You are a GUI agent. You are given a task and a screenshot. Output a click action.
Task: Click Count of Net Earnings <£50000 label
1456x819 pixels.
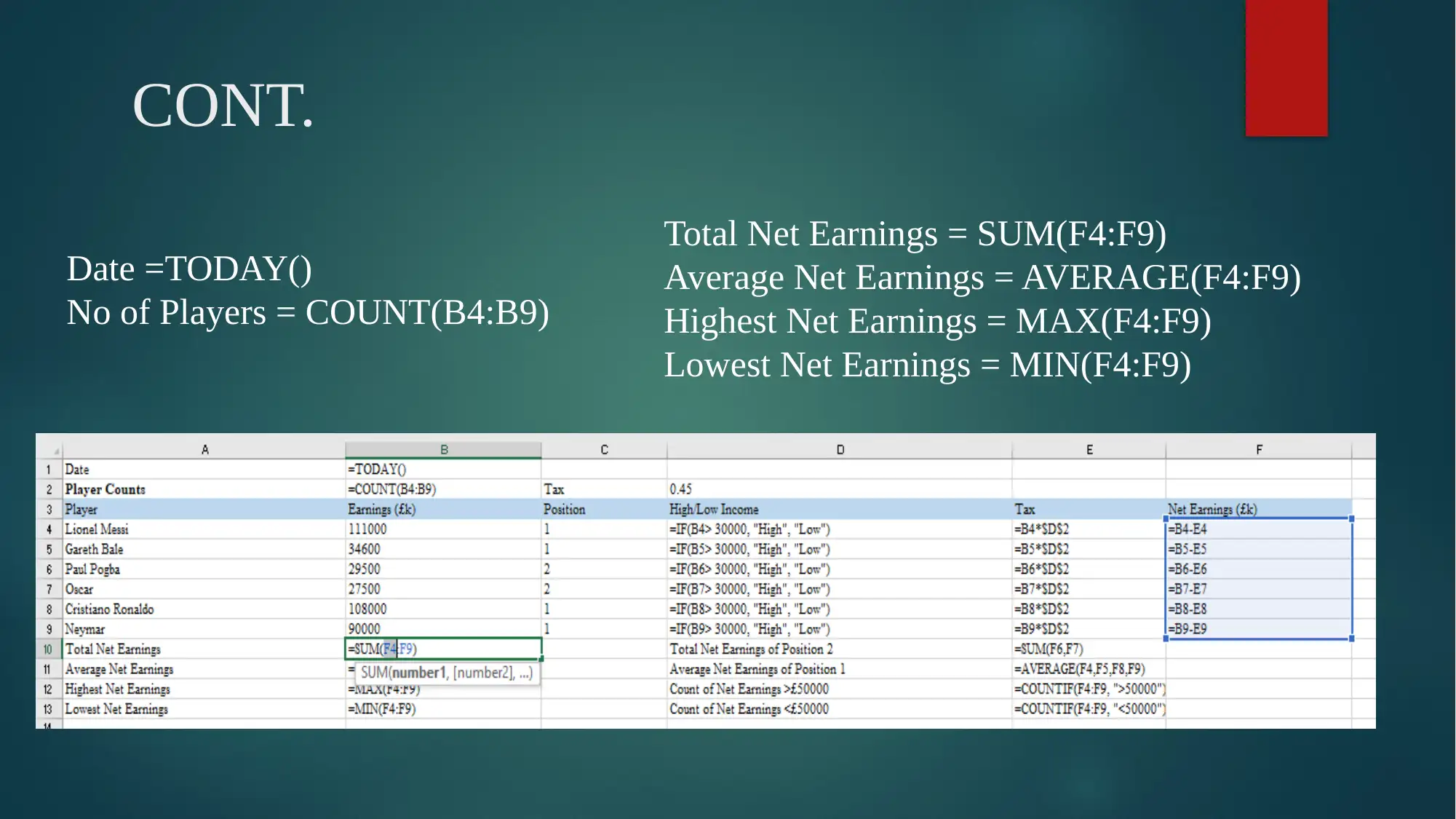pyautogui.click(x=840, y=709)
